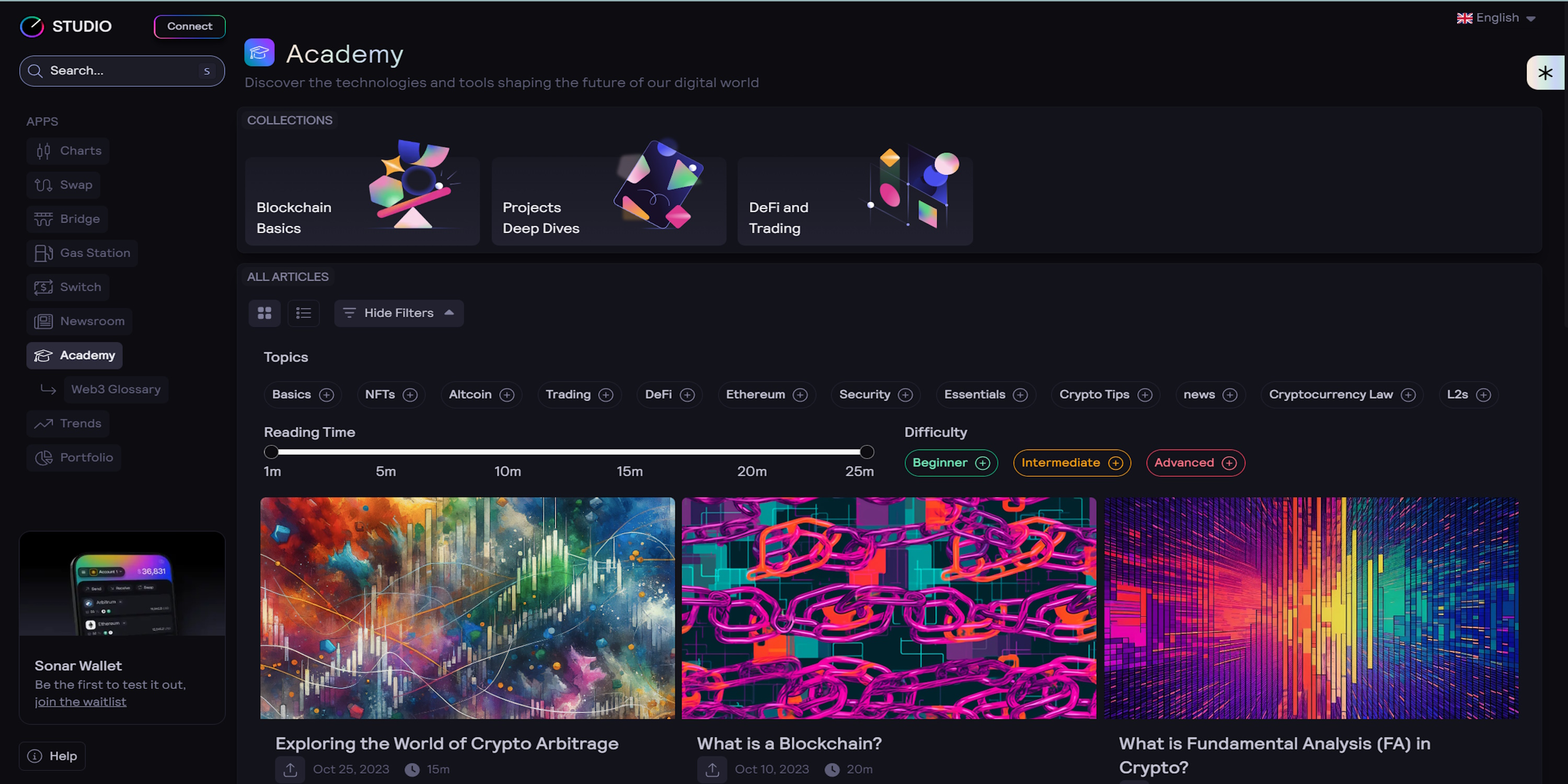The height and width of the screenshot is (784, 1568).
Task: Open Gas Station in sidebar
Action: pos(82,253)
